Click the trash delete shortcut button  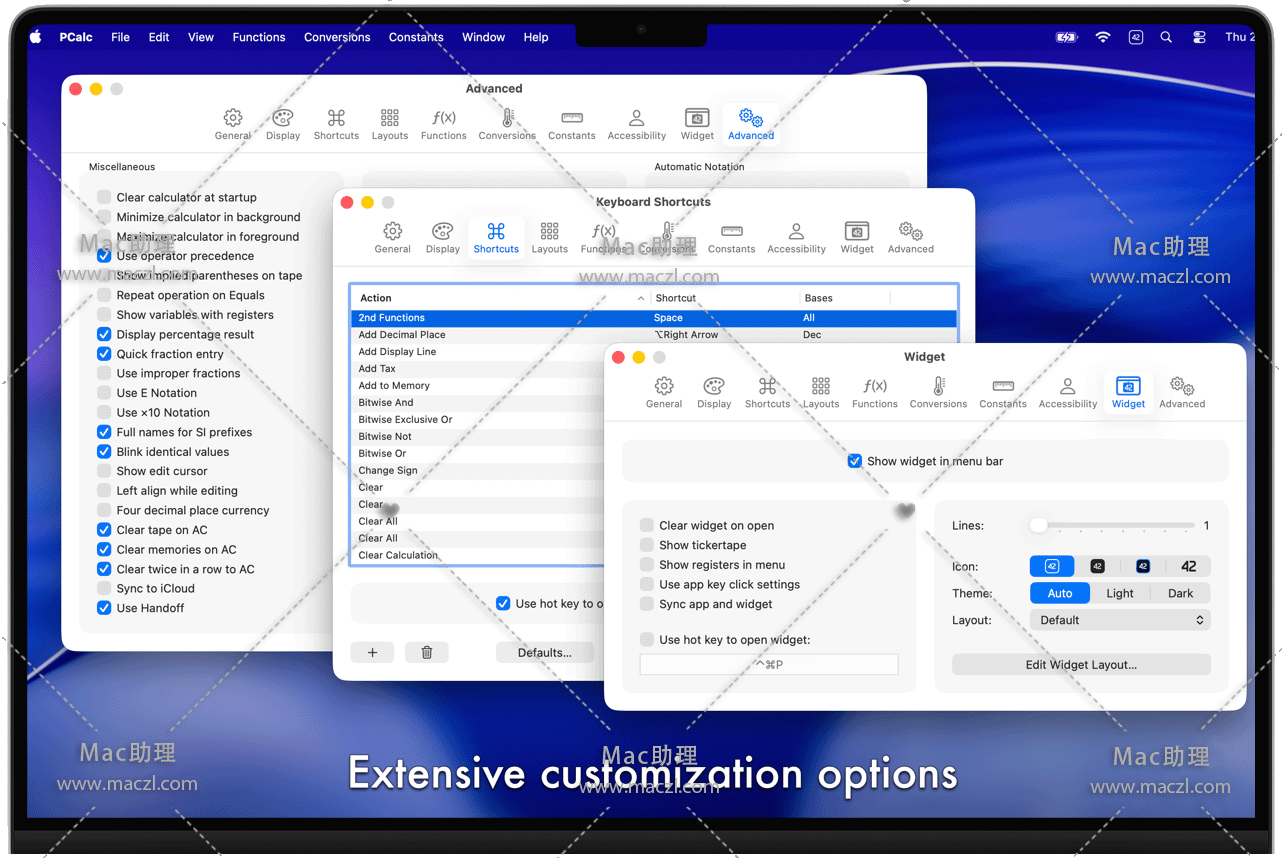pos(427,652)
